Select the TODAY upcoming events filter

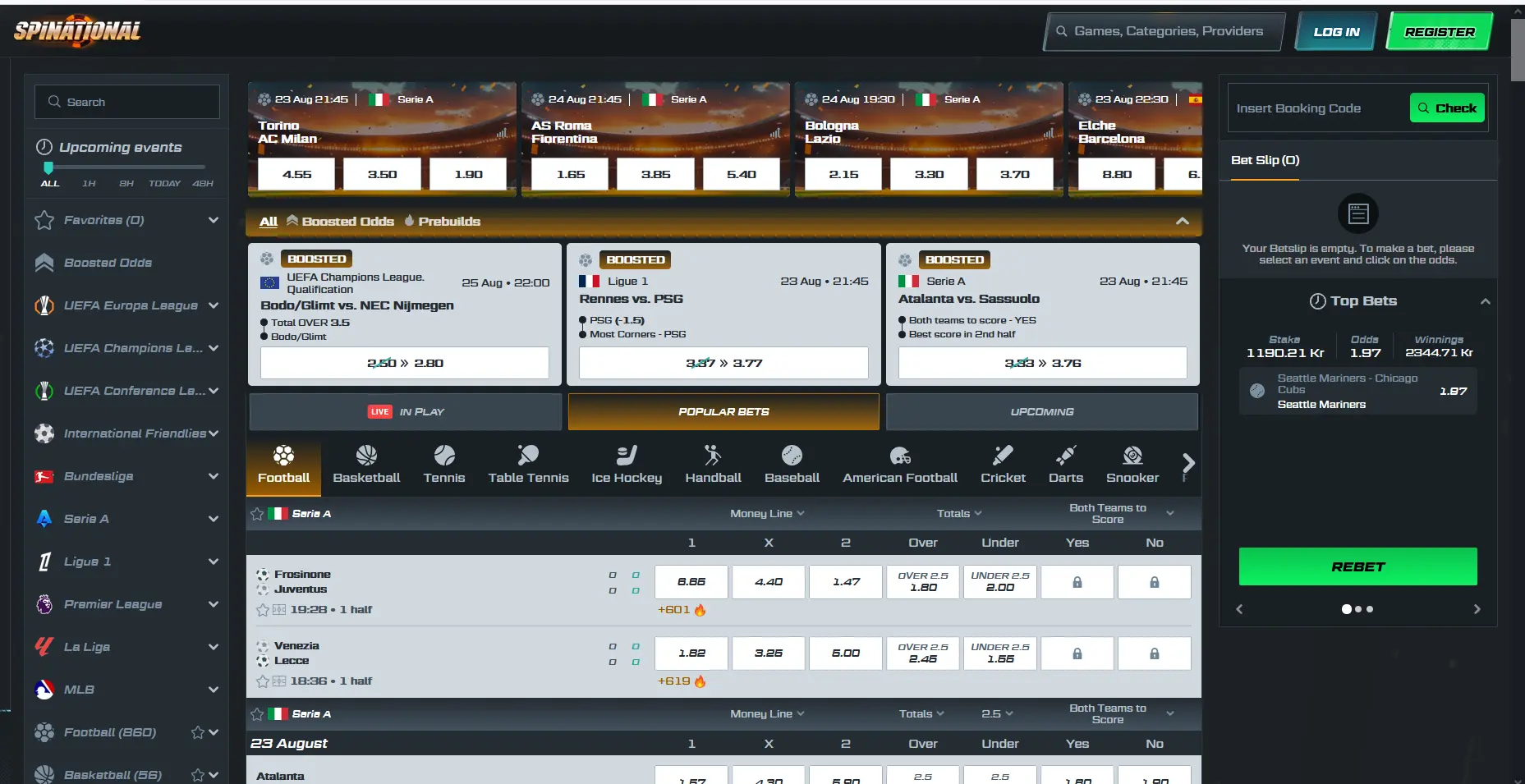pos(164,184)
